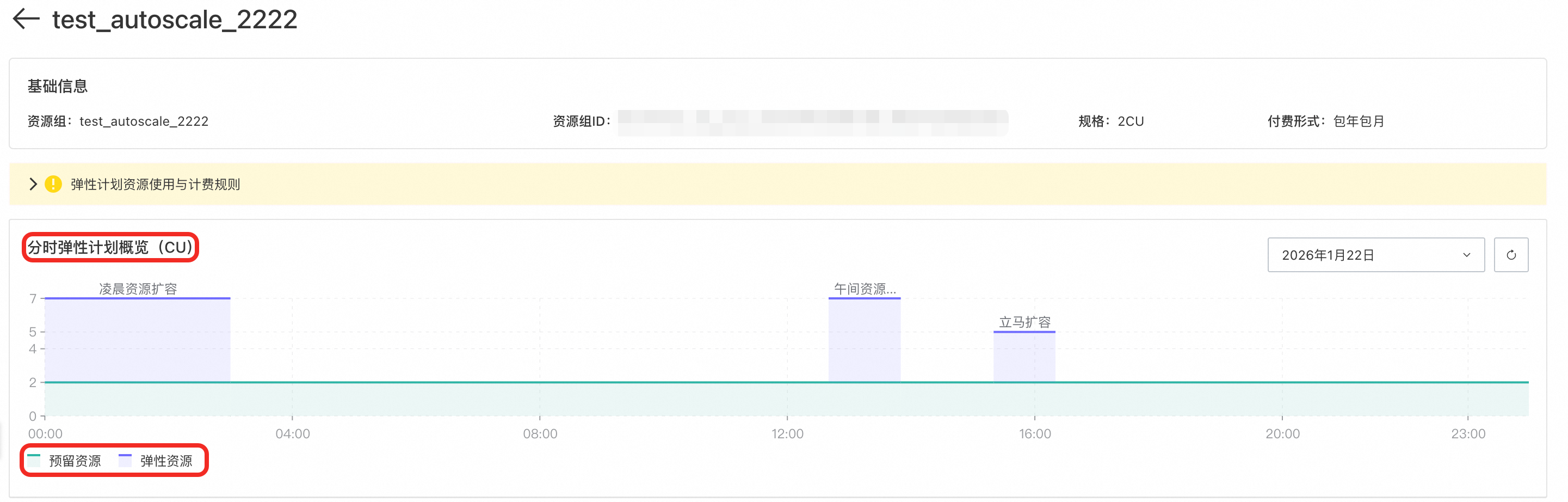1568x502 pixels.
Task: Click the 午间资源... chart label
Action: pyautogui.click(x=865, y=289)
